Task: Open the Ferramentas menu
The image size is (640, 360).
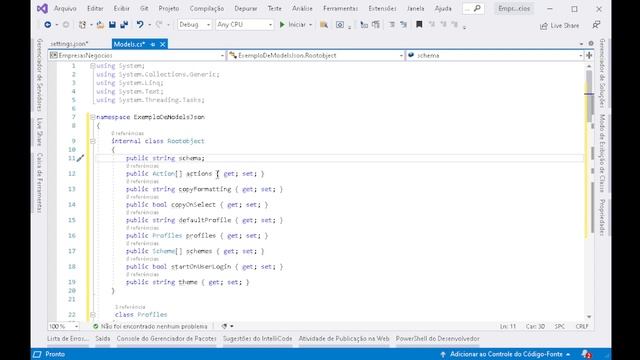Action: tap(340, 8)
